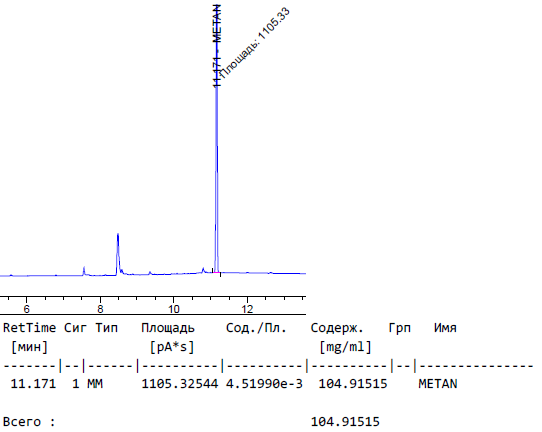Click axis tick label 12
The width and height of the screenshot is (542, 432).
coord(247,309)
